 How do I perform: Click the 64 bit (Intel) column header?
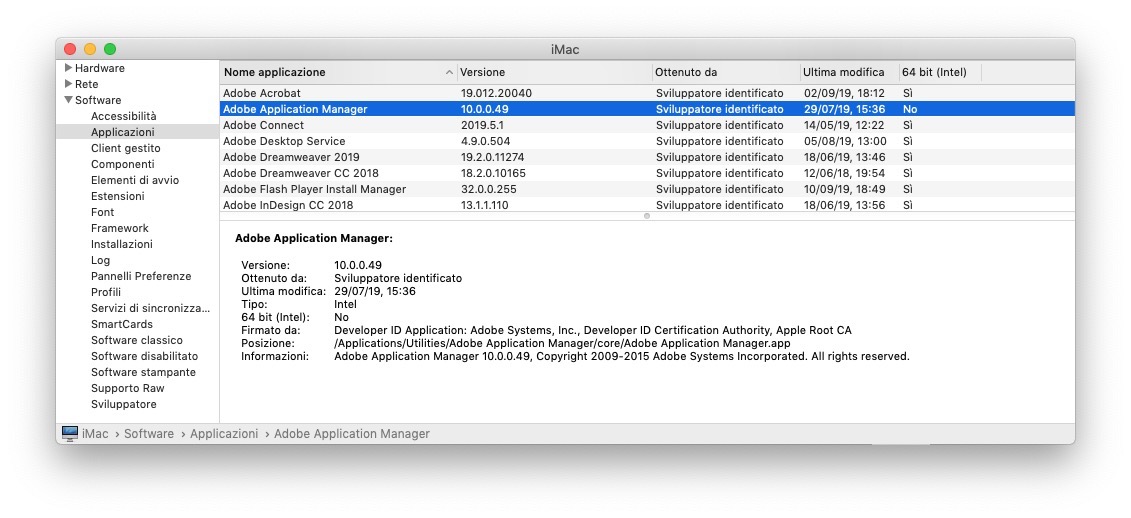tap(934, 72)
